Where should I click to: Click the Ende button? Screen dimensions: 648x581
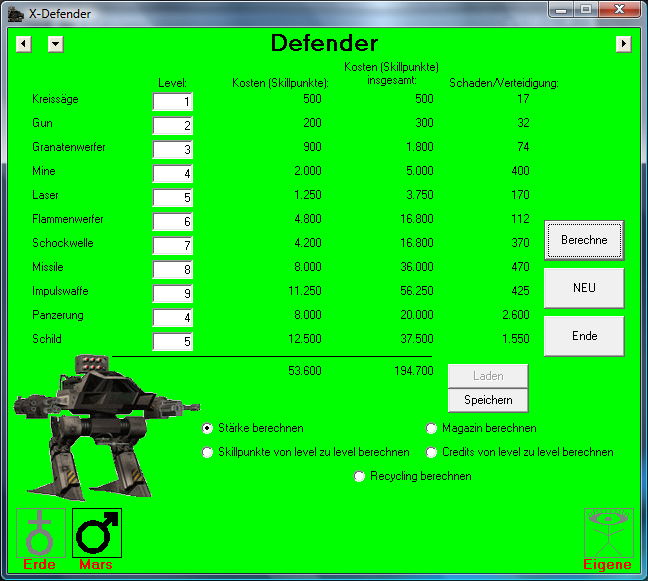pos(584,336)
